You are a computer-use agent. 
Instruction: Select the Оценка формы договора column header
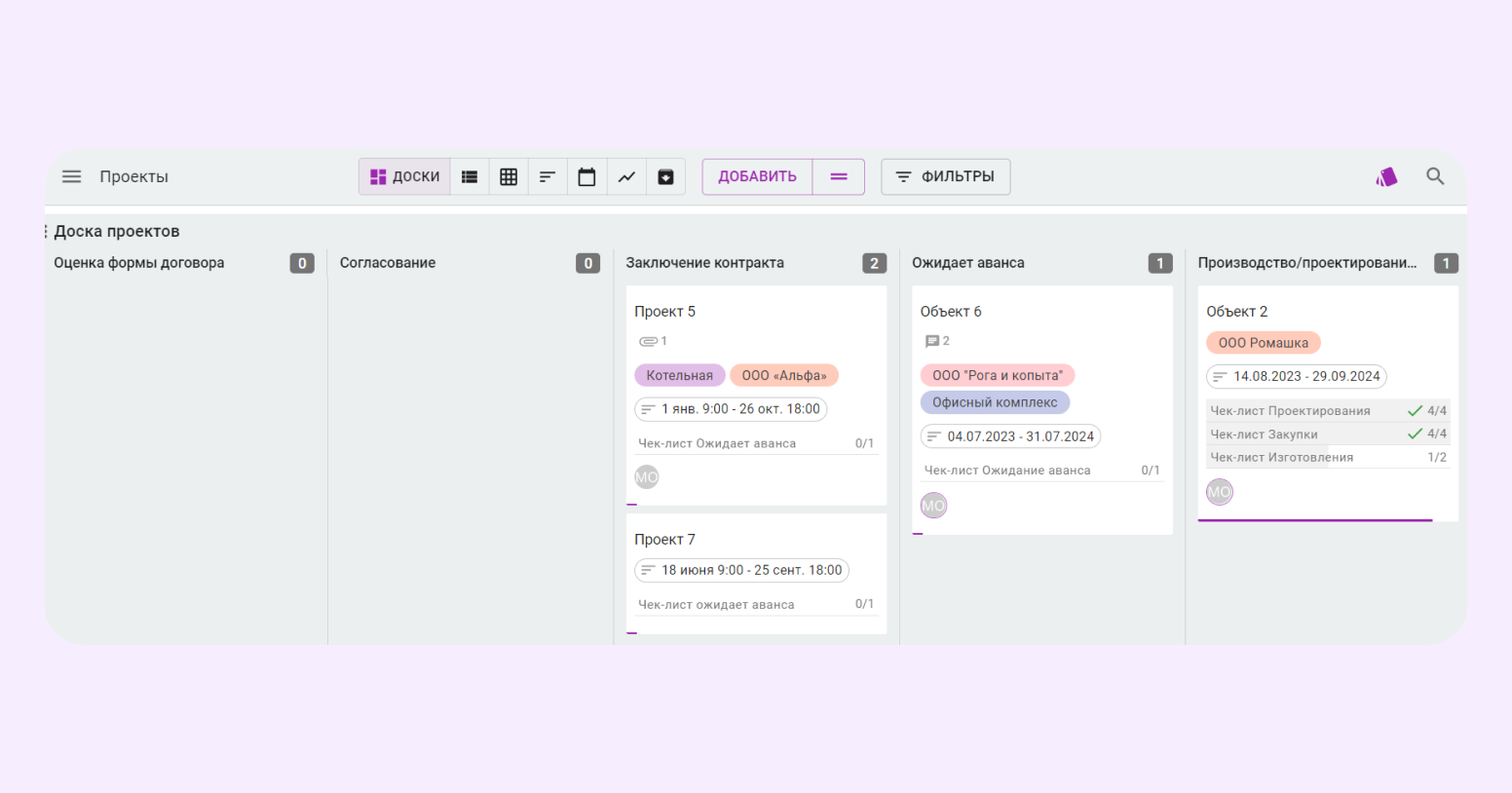[139, 263]
